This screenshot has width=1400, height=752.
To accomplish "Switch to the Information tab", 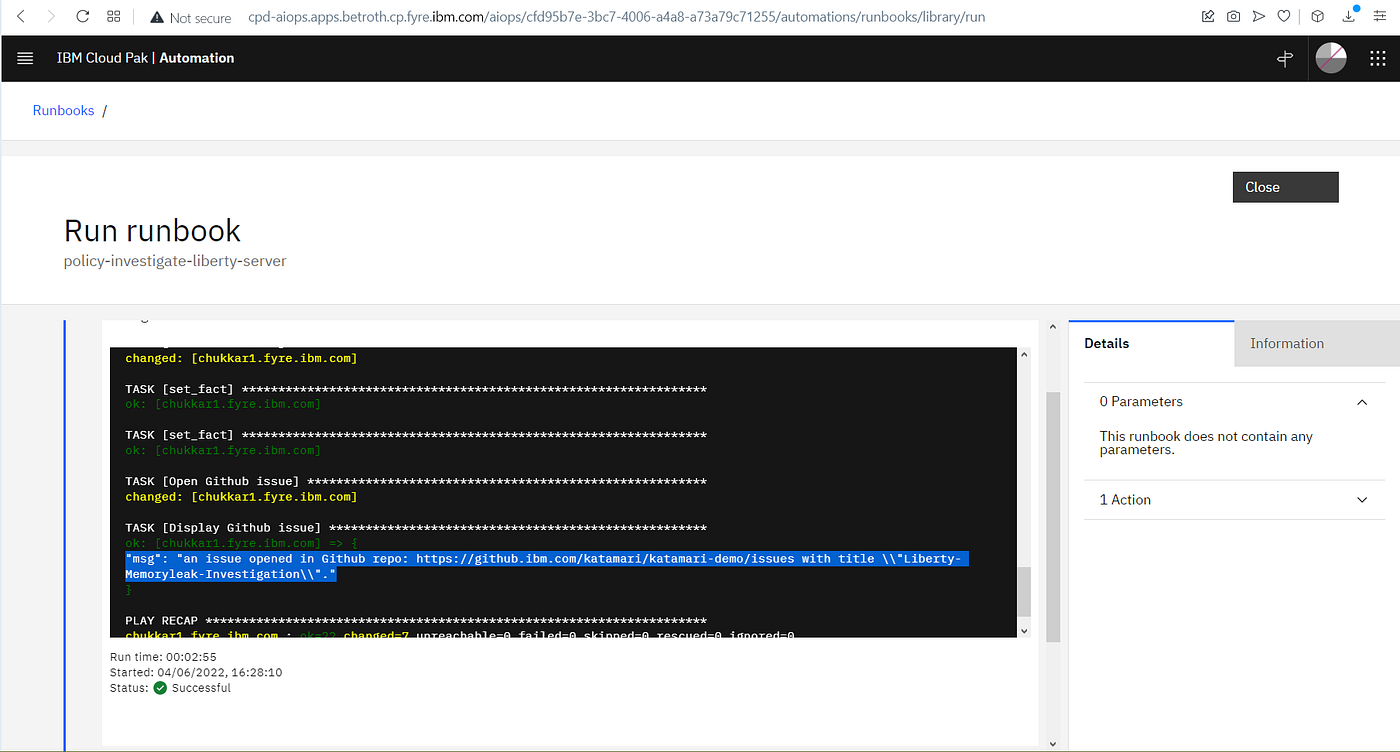I will 1317,343.
